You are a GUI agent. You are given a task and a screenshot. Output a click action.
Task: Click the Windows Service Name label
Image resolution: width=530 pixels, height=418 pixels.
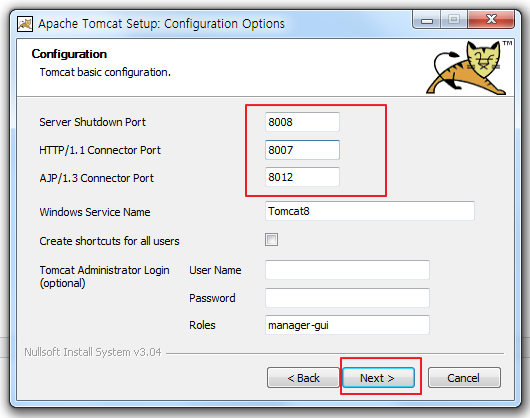tap(95, 212)
